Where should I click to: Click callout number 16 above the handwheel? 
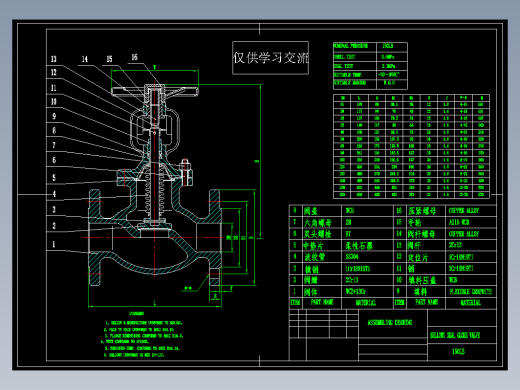[x=134, y=57]
